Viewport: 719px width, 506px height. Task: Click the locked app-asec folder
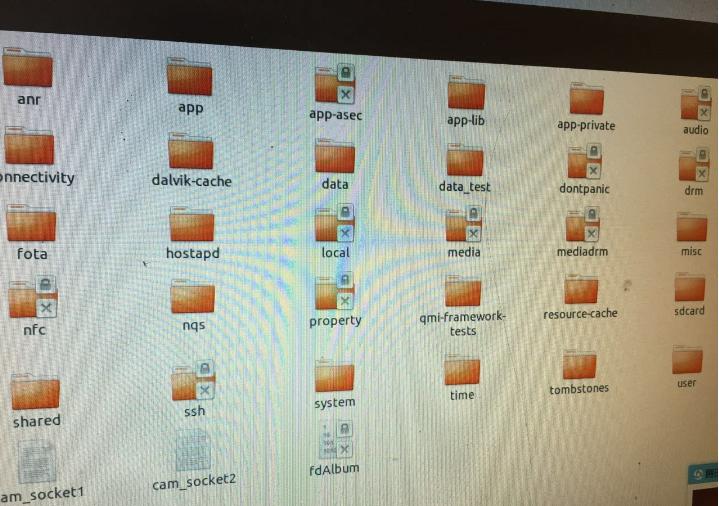pos(335,86)
